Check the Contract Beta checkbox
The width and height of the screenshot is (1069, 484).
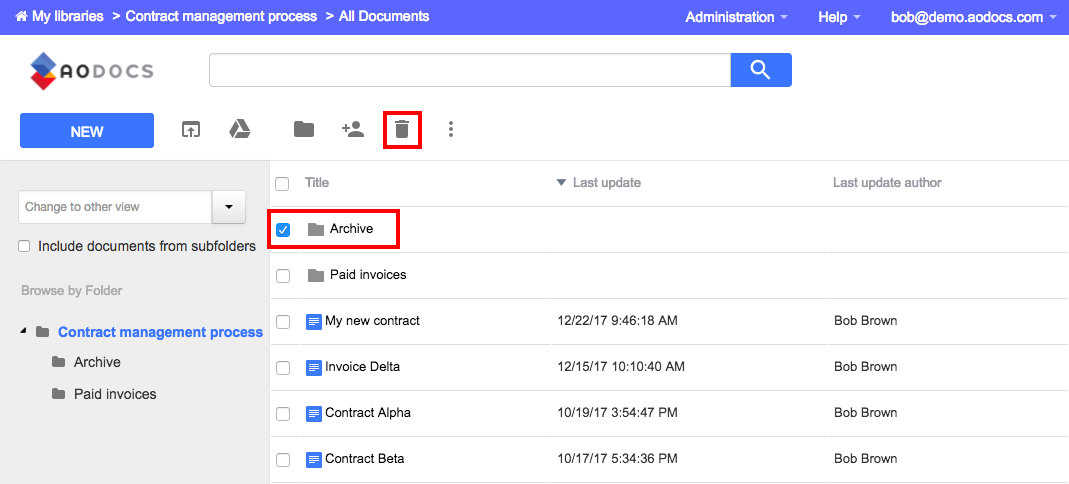click(x=283, y=460)
